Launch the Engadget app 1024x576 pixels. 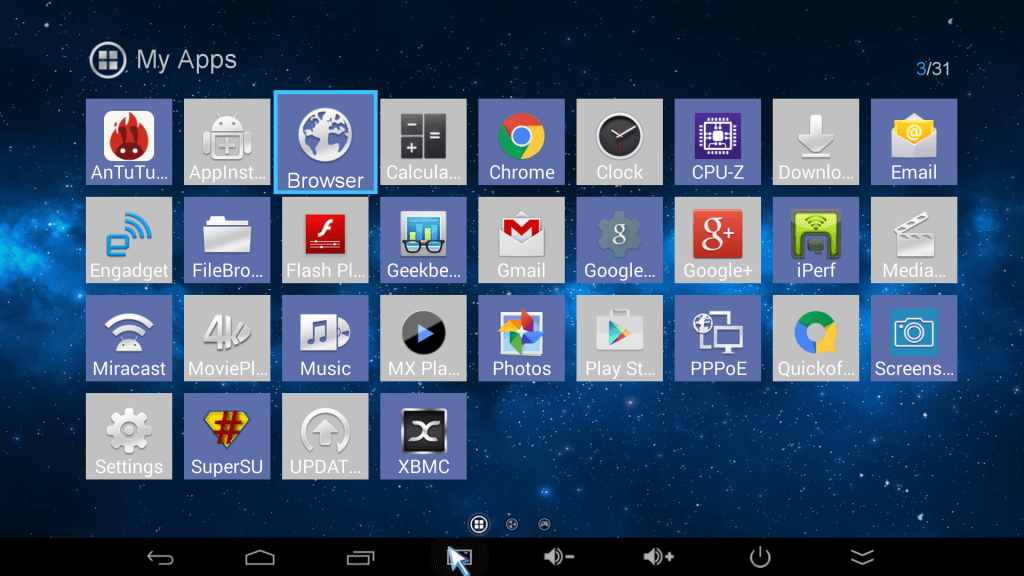point(129,240)
